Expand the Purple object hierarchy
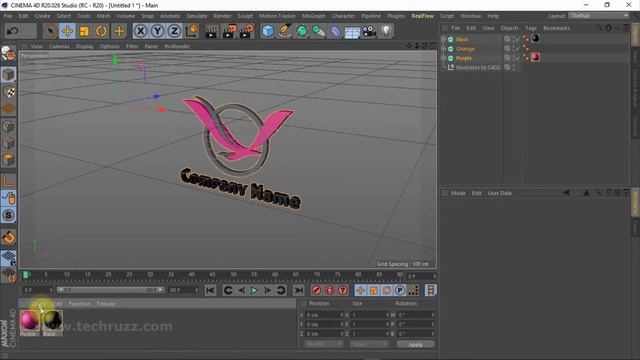 click(444, 58)
